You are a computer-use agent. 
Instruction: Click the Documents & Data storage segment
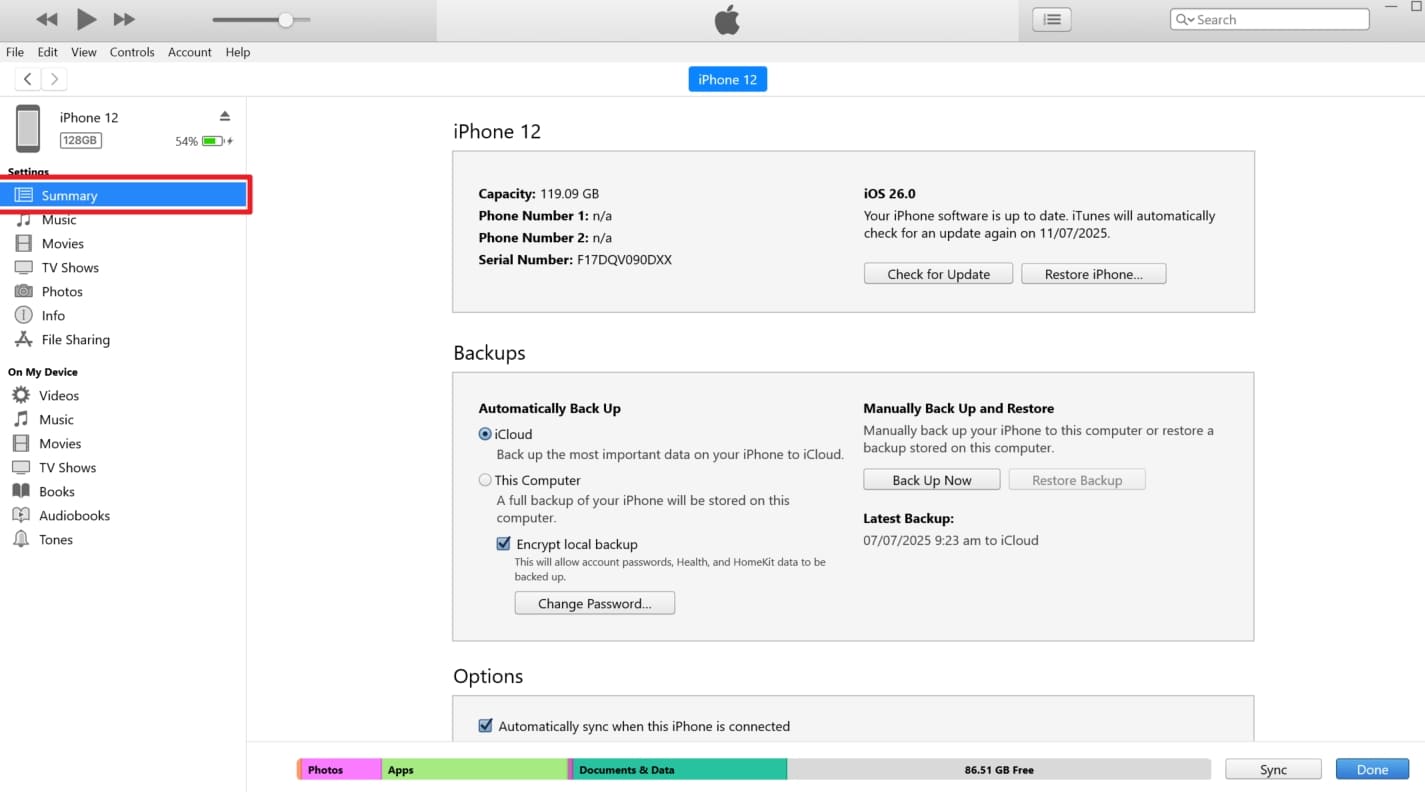click(x=680, y=770)
